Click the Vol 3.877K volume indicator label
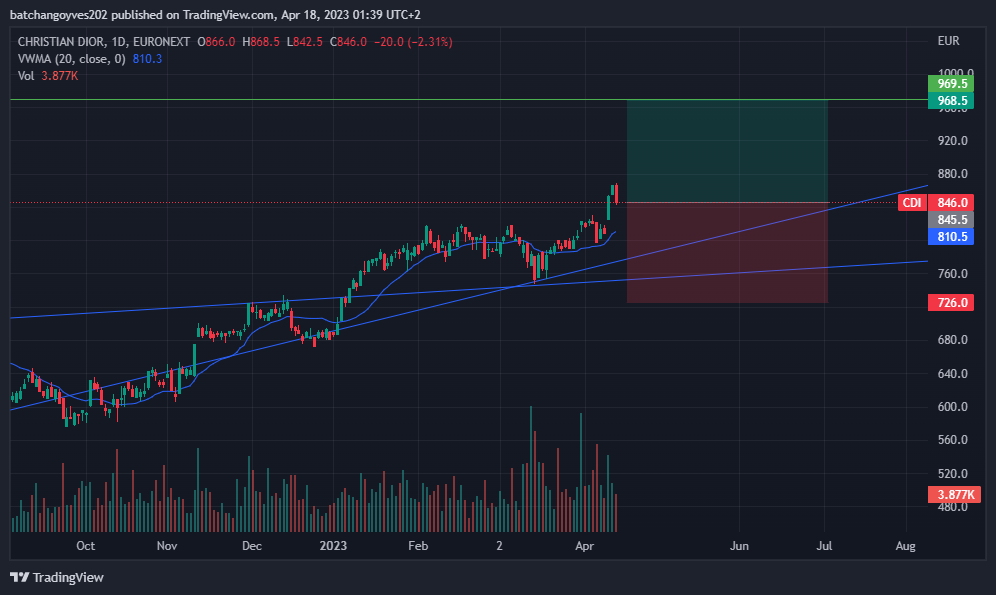This screenshot has height=595, width=996. coord(48,76)
